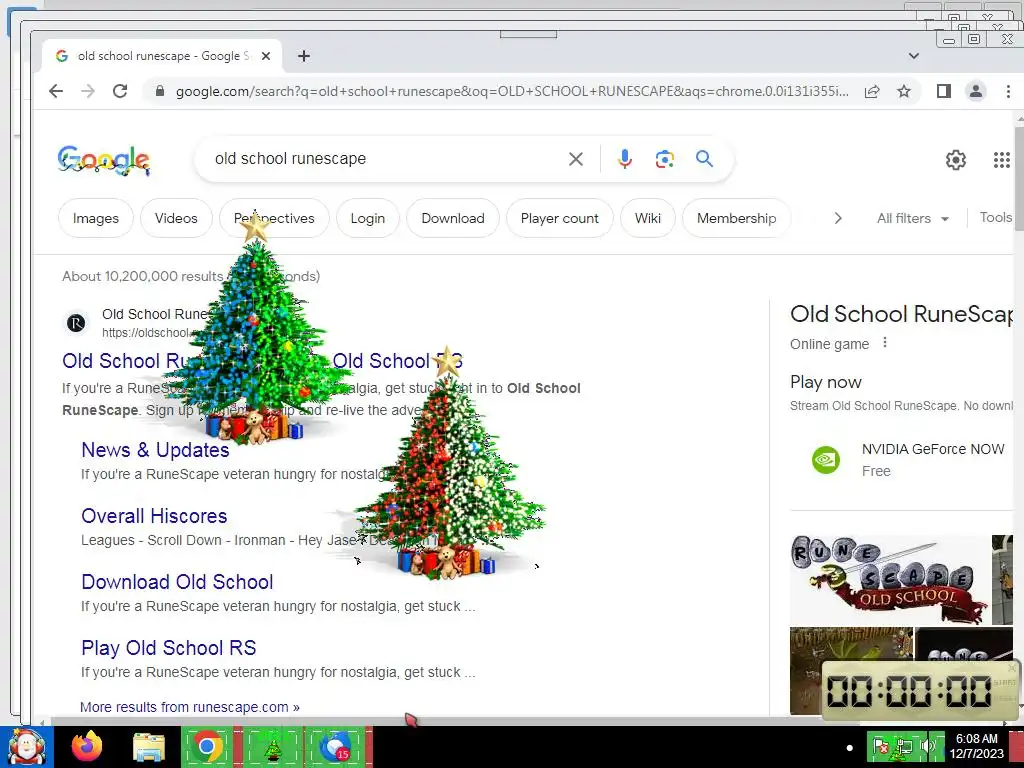Open the taskbar clock and date
Viewport: 1024px width, 768px height.
click(x=976, y=746)
